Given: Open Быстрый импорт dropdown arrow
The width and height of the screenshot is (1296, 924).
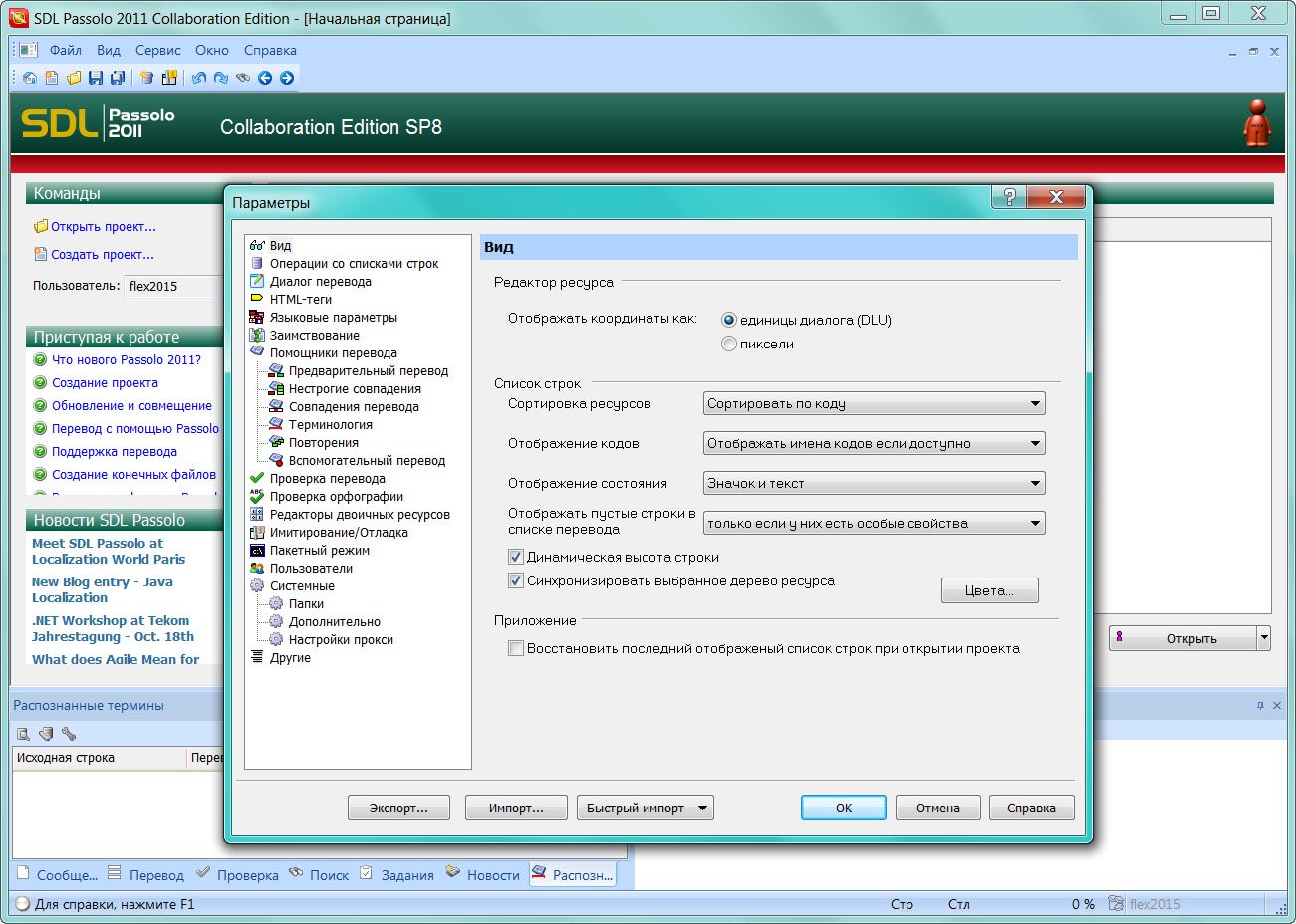Looking at the screenshot, I should coord(702,808).
